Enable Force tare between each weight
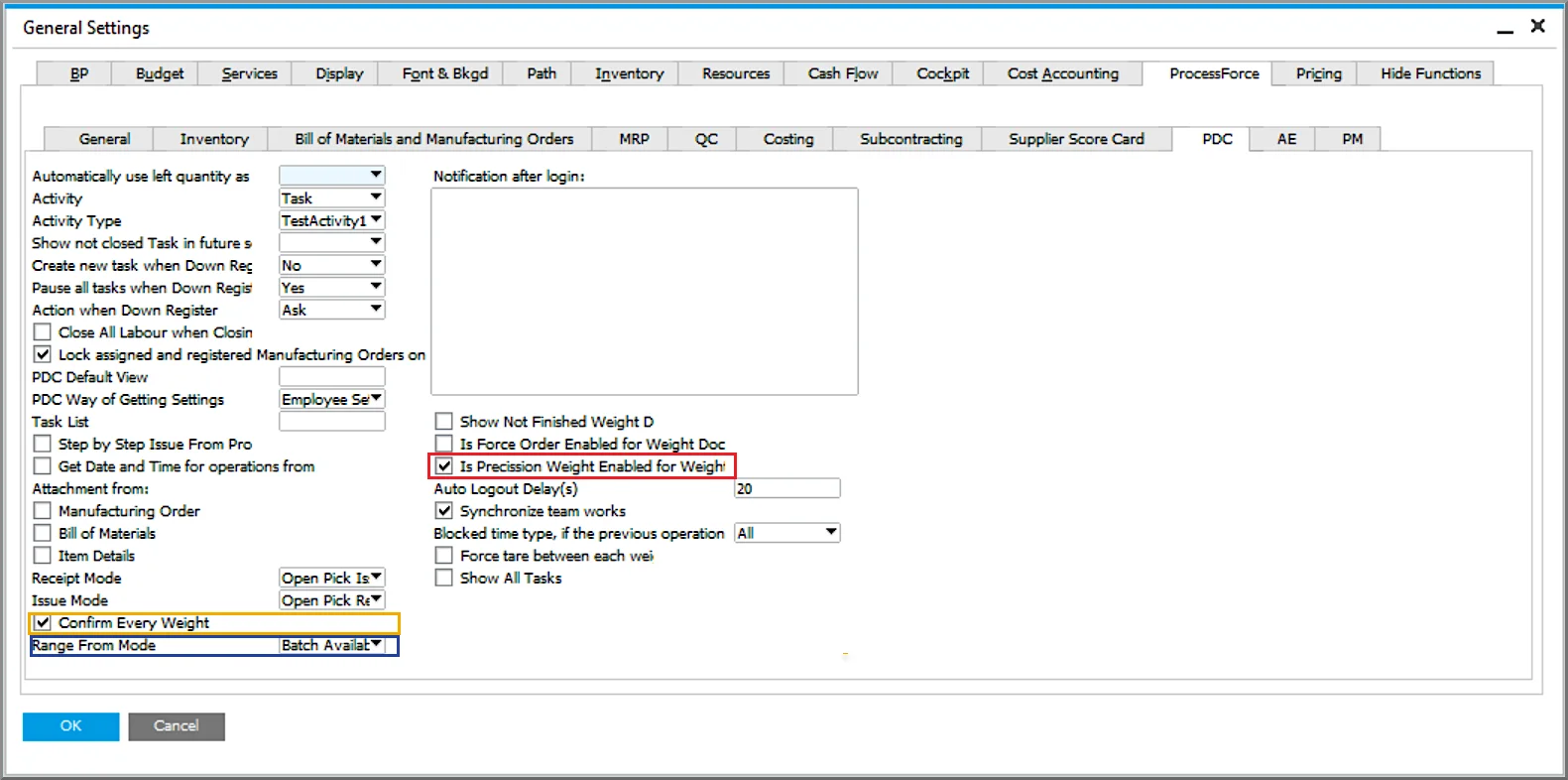1568x780 pixels. [x=444, y=556]
